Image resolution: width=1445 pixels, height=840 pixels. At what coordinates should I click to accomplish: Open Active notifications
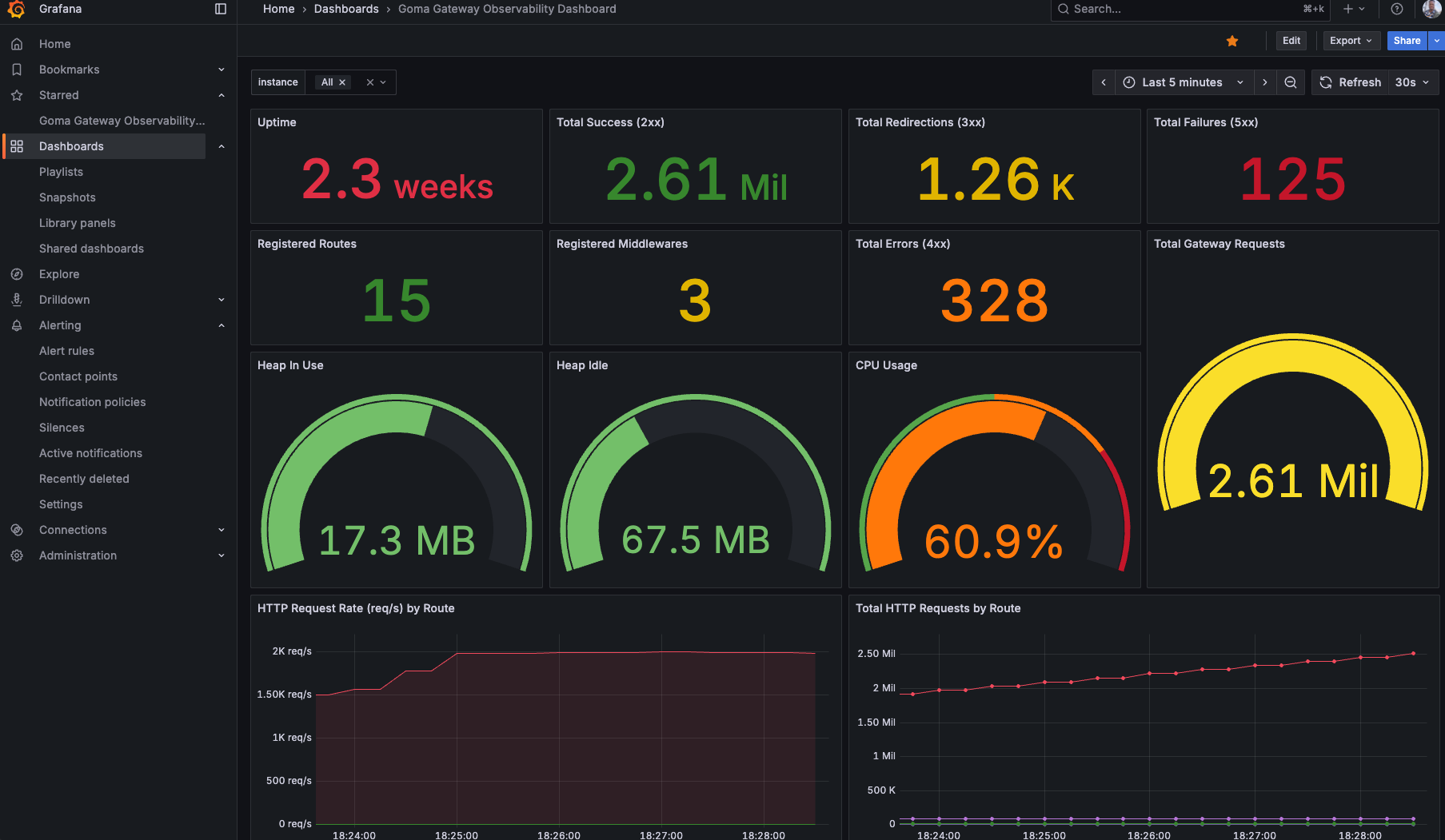point(90,453)
